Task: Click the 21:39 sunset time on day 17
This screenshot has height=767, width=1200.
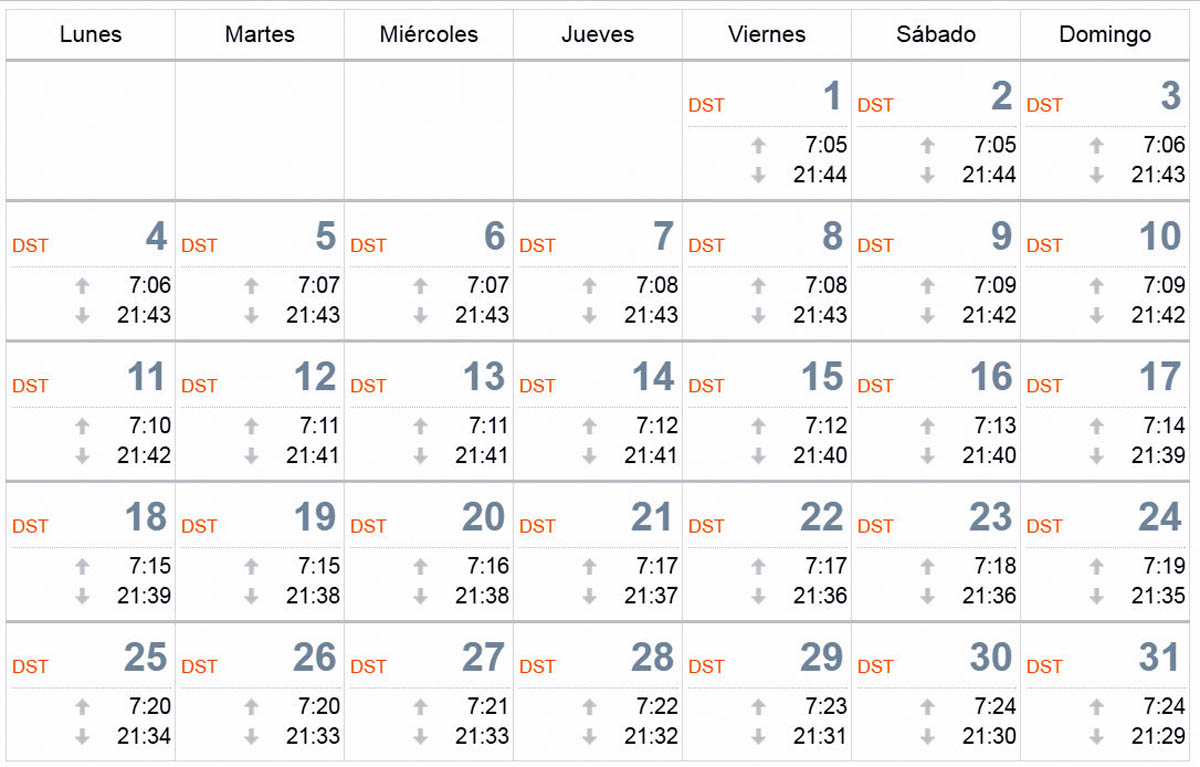Action: point(1158,455)
